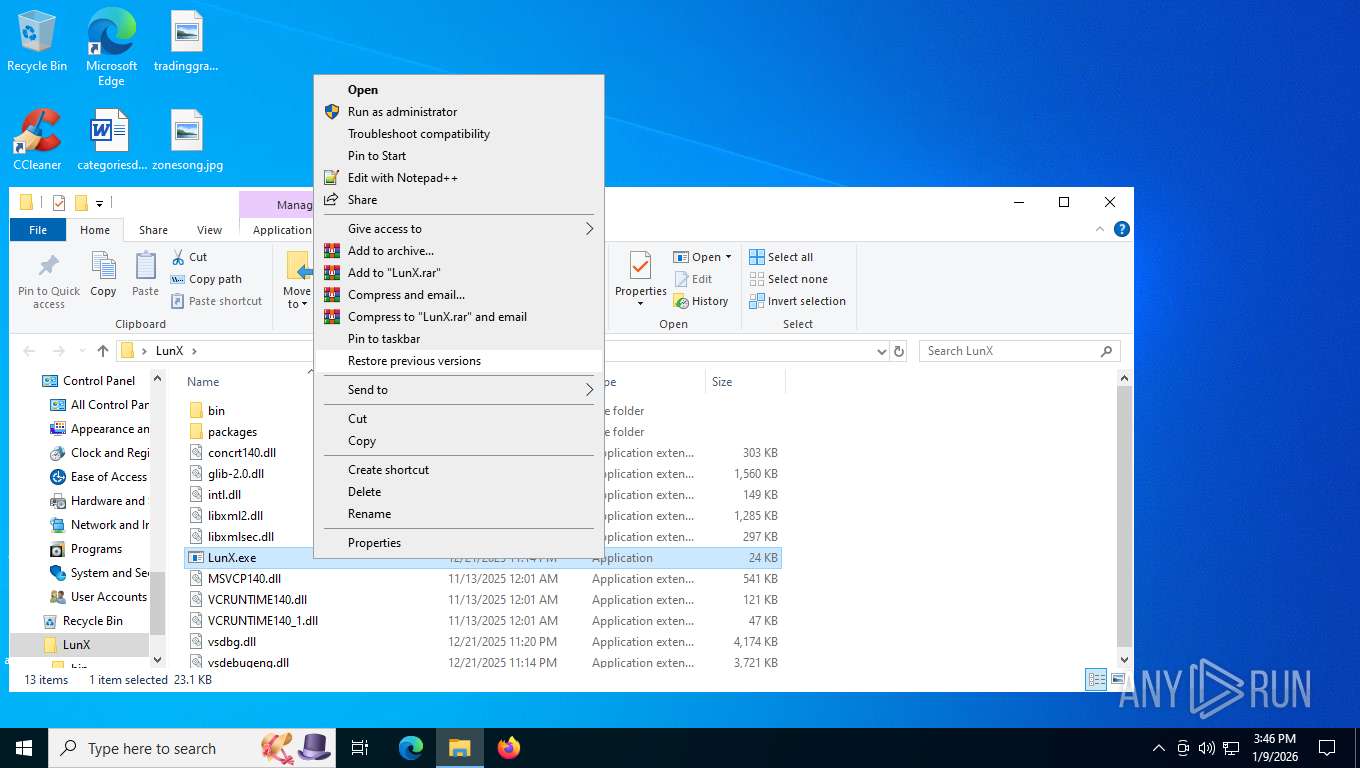Switch to the Share ribbon tab
This screenshot has width=1360, height=768.
tap(153, 230)
